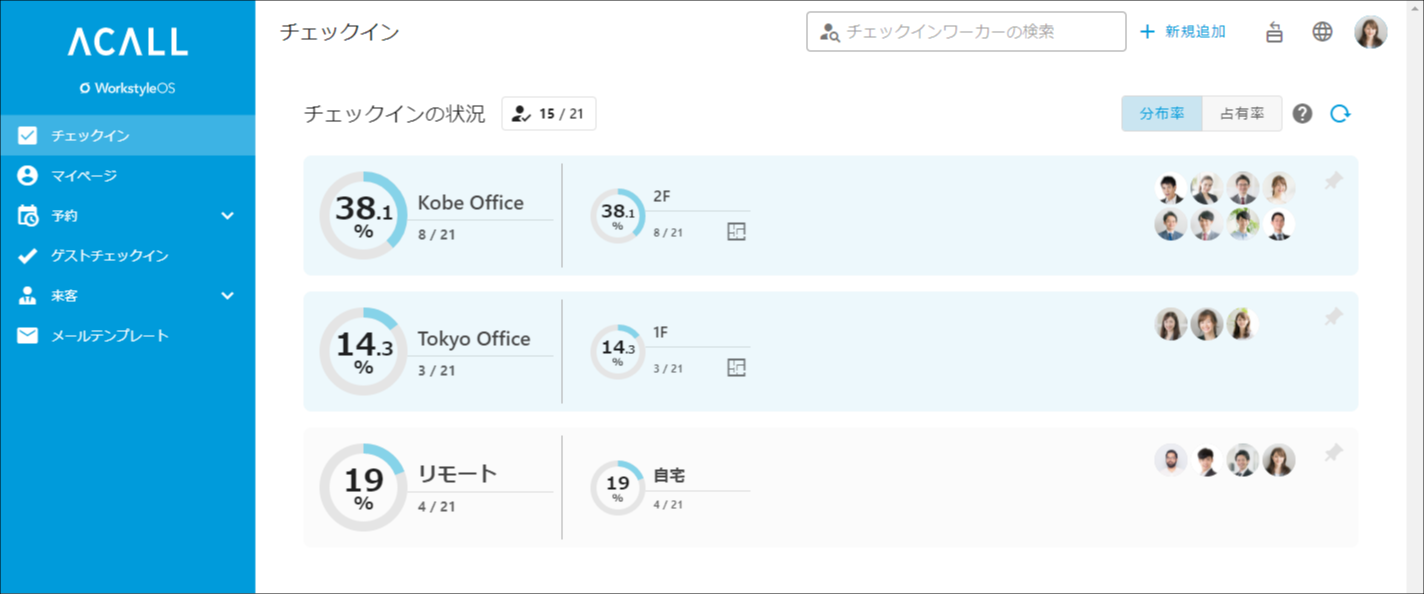
Task: Open マイページ from the sidebar
Action: pyautogui.click(x=84, y=176)
